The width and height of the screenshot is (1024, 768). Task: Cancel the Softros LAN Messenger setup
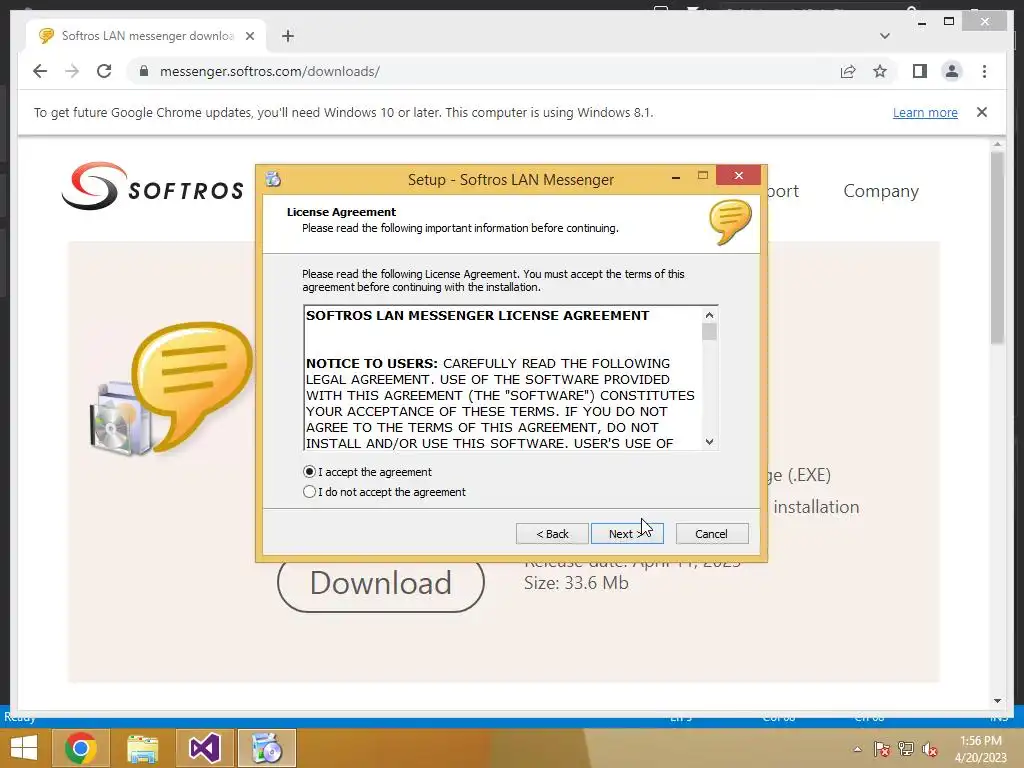(712, 534)
